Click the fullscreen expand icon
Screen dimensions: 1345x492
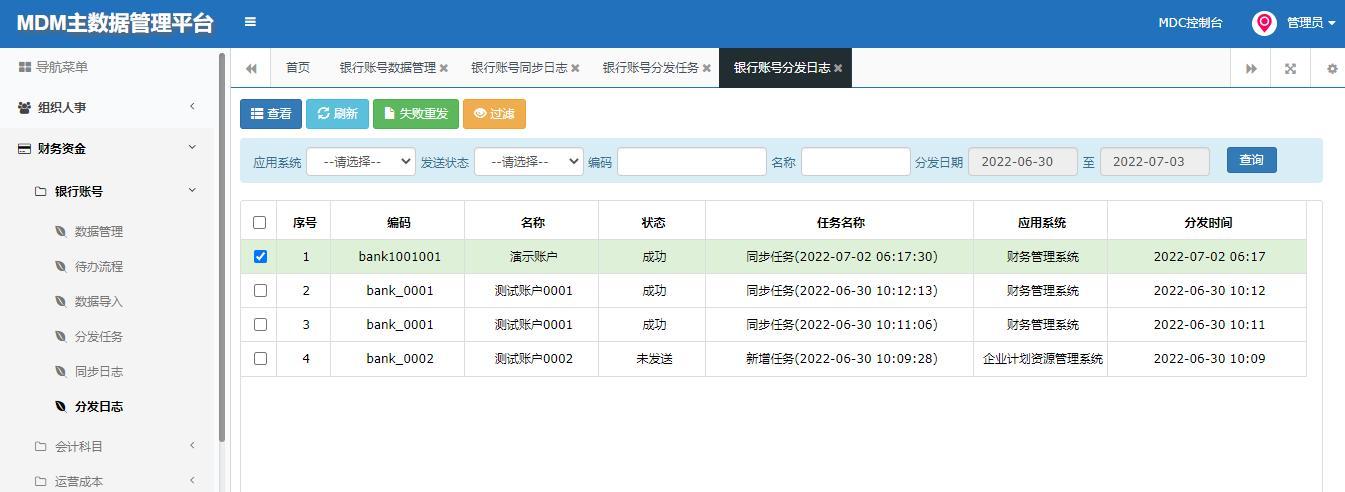point(1290,68)
